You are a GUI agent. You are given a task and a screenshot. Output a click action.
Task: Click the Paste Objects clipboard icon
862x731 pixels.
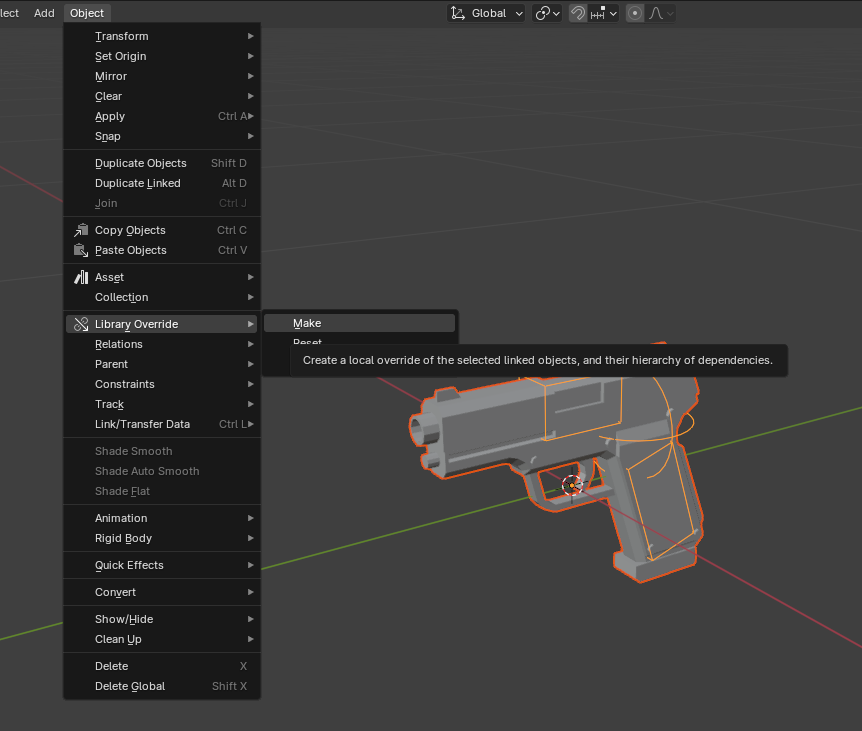81,250
